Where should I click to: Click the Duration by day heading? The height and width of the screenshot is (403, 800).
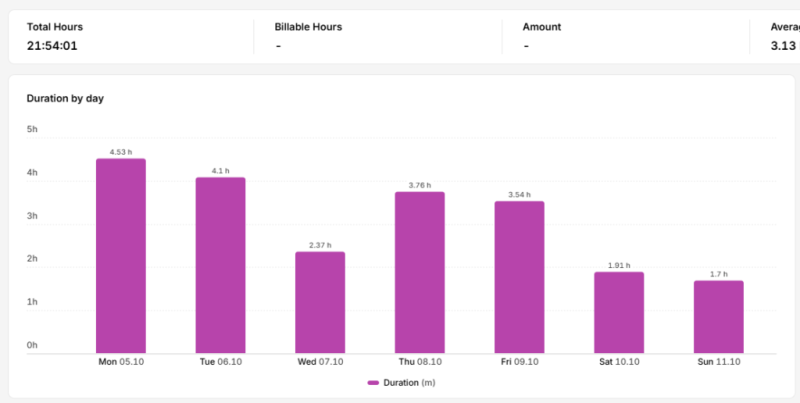pos(65,98)
